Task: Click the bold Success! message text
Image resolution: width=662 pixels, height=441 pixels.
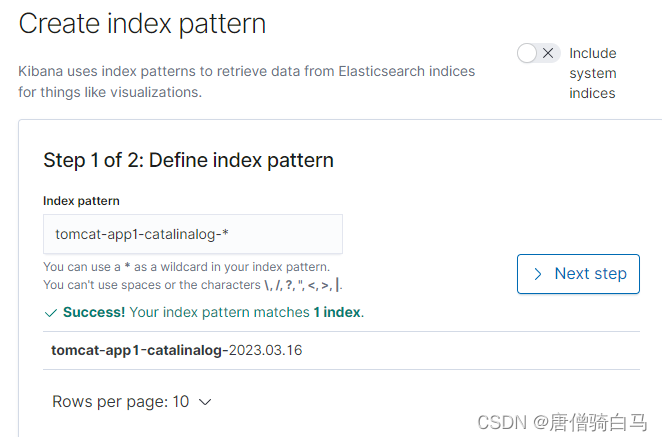Action: click(x=94, y=312)
